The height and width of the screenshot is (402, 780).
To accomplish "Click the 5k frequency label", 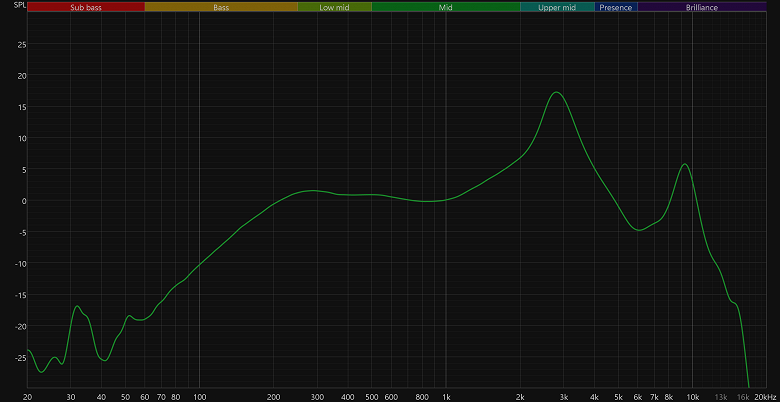I will [x=618, y=397].
